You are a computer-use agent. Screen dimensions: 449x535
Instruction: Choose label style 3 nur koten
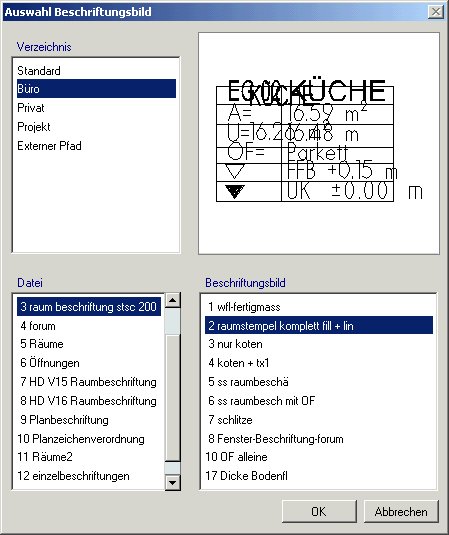coord(235,344)
